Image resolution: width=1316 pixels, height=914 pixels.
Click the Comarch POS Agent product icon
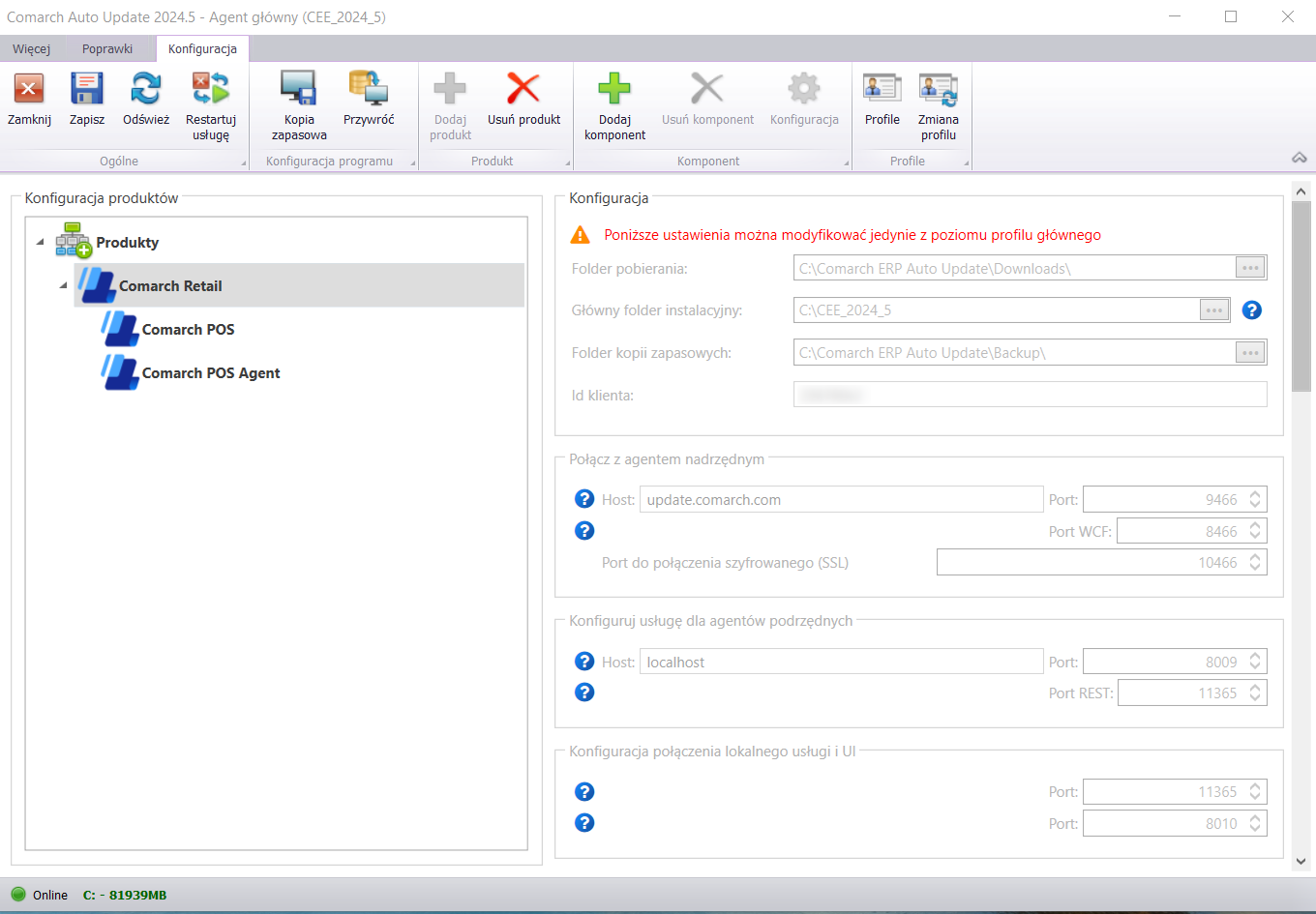[x=120, y=372]
